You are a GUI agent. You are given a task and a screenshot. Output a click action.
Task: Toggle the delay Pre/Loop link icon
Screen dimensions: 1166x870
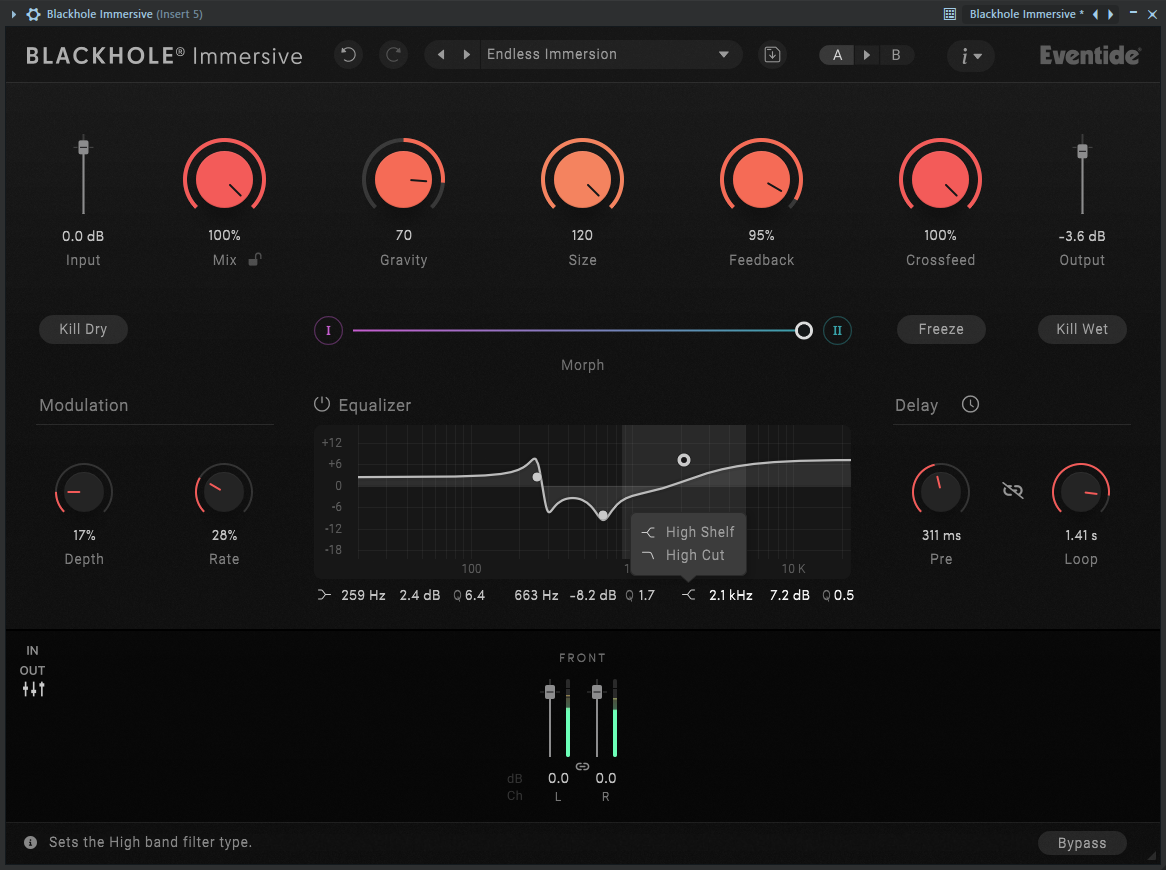1012,490
